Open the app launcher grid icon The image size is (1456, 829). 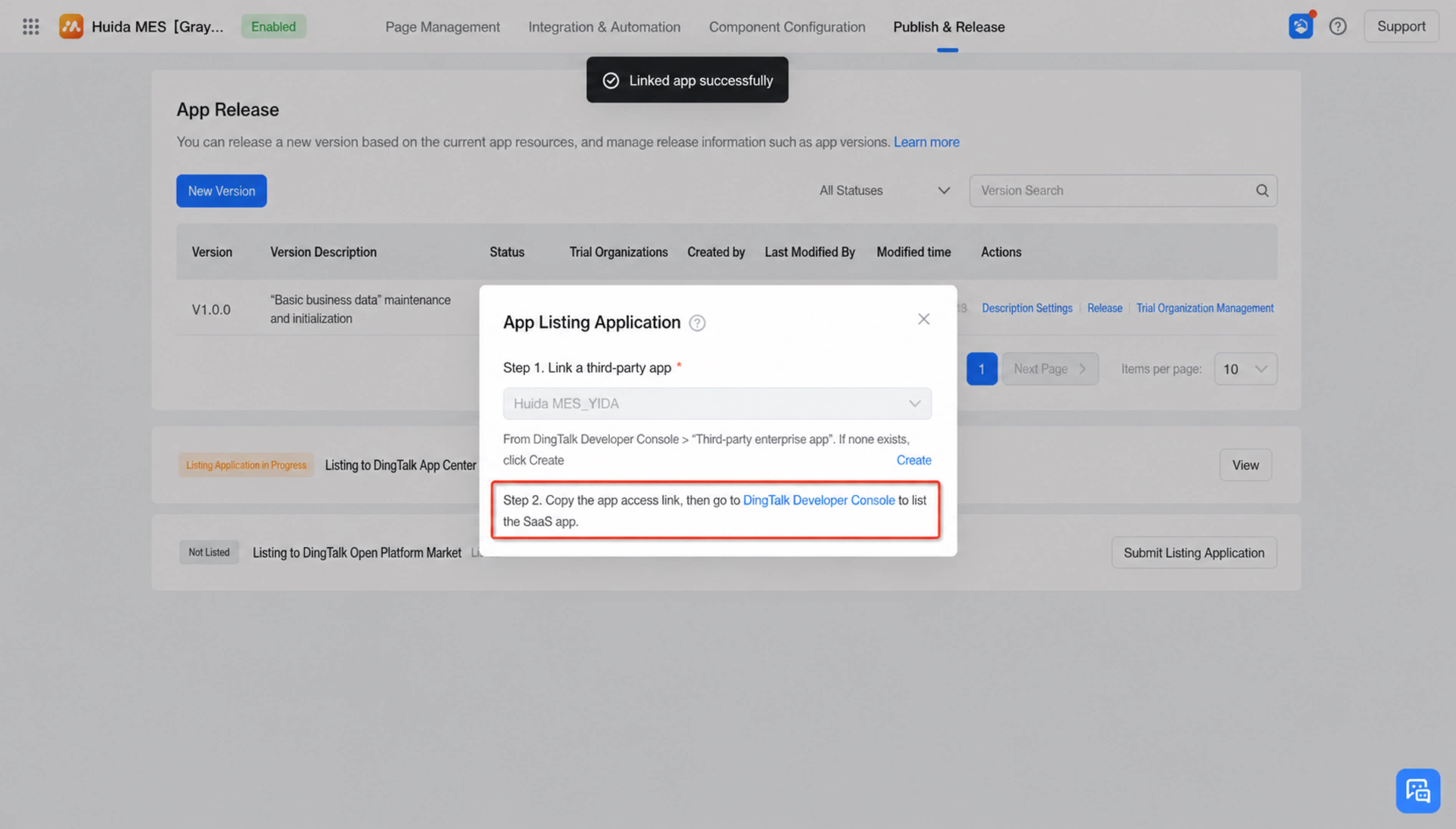point(31,26)
